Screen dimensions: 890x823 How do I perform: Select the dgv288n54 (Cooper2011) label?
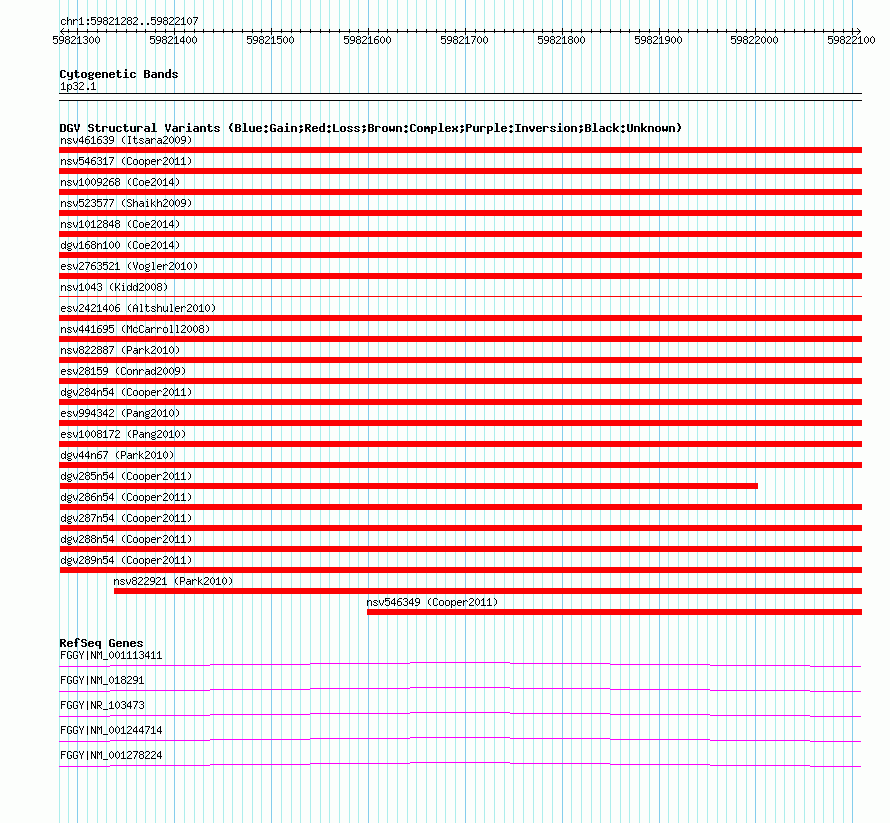pyautogui.click(x=126, y=539)
